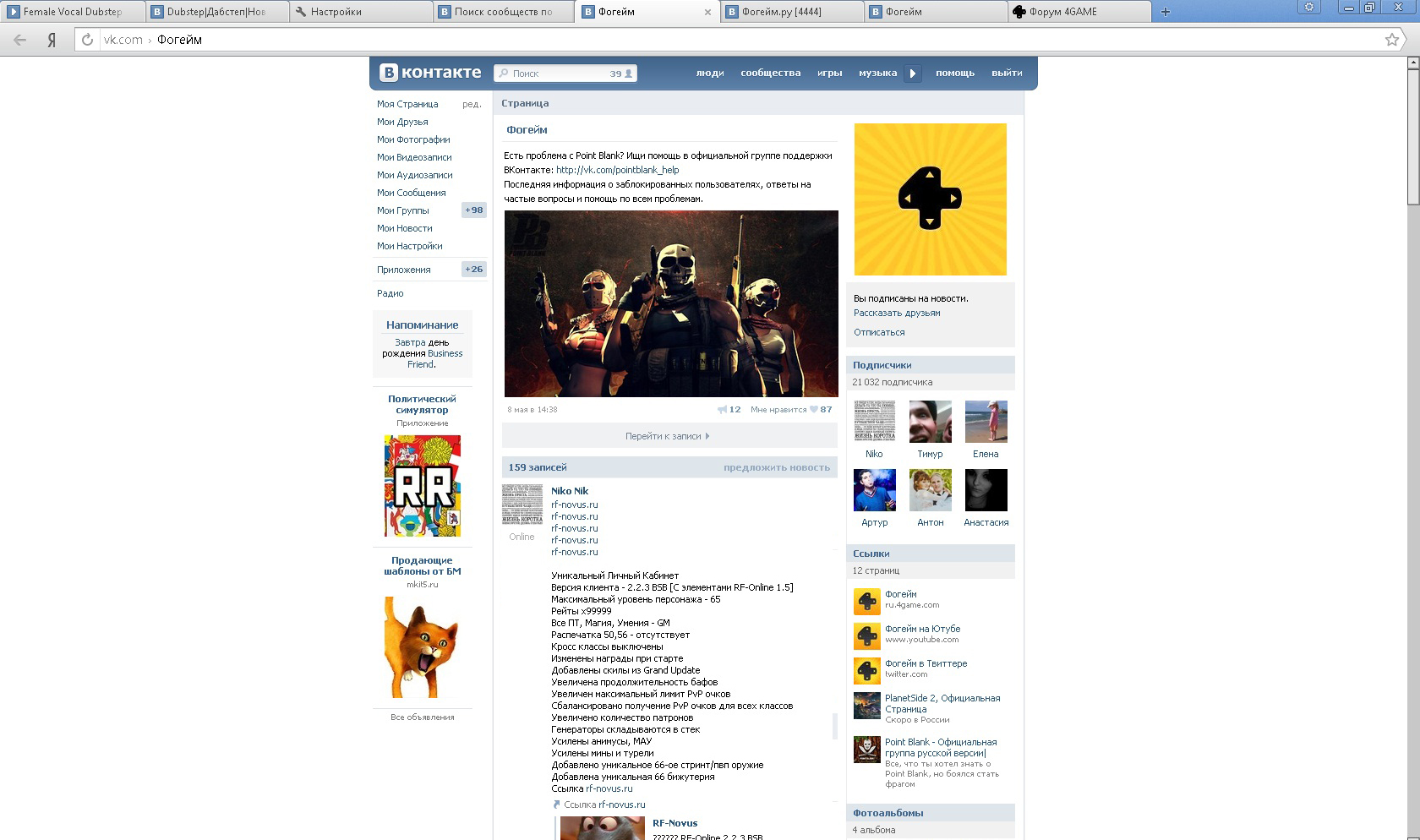1420x840 pixels.
Task: Open Мои Группы in sidebar
Action: [403, 210]
